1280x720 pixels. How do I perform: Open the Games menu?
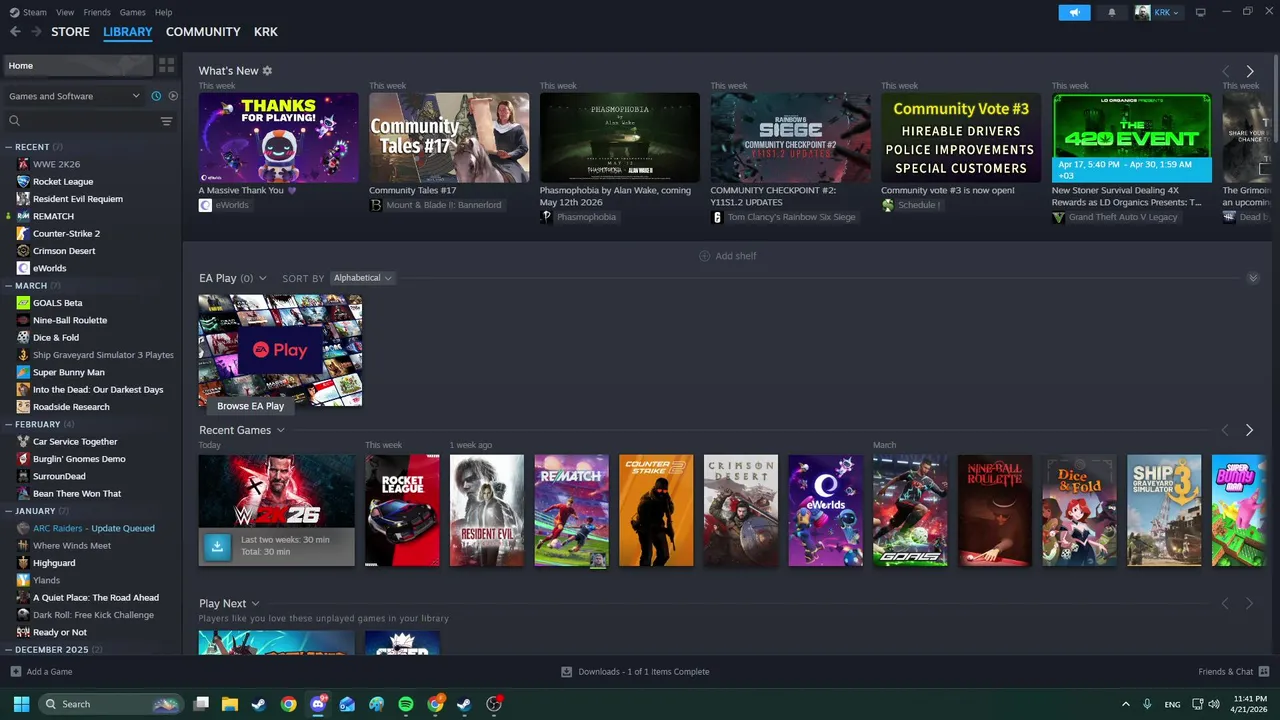pyautogui.click(x=132, y=12)
